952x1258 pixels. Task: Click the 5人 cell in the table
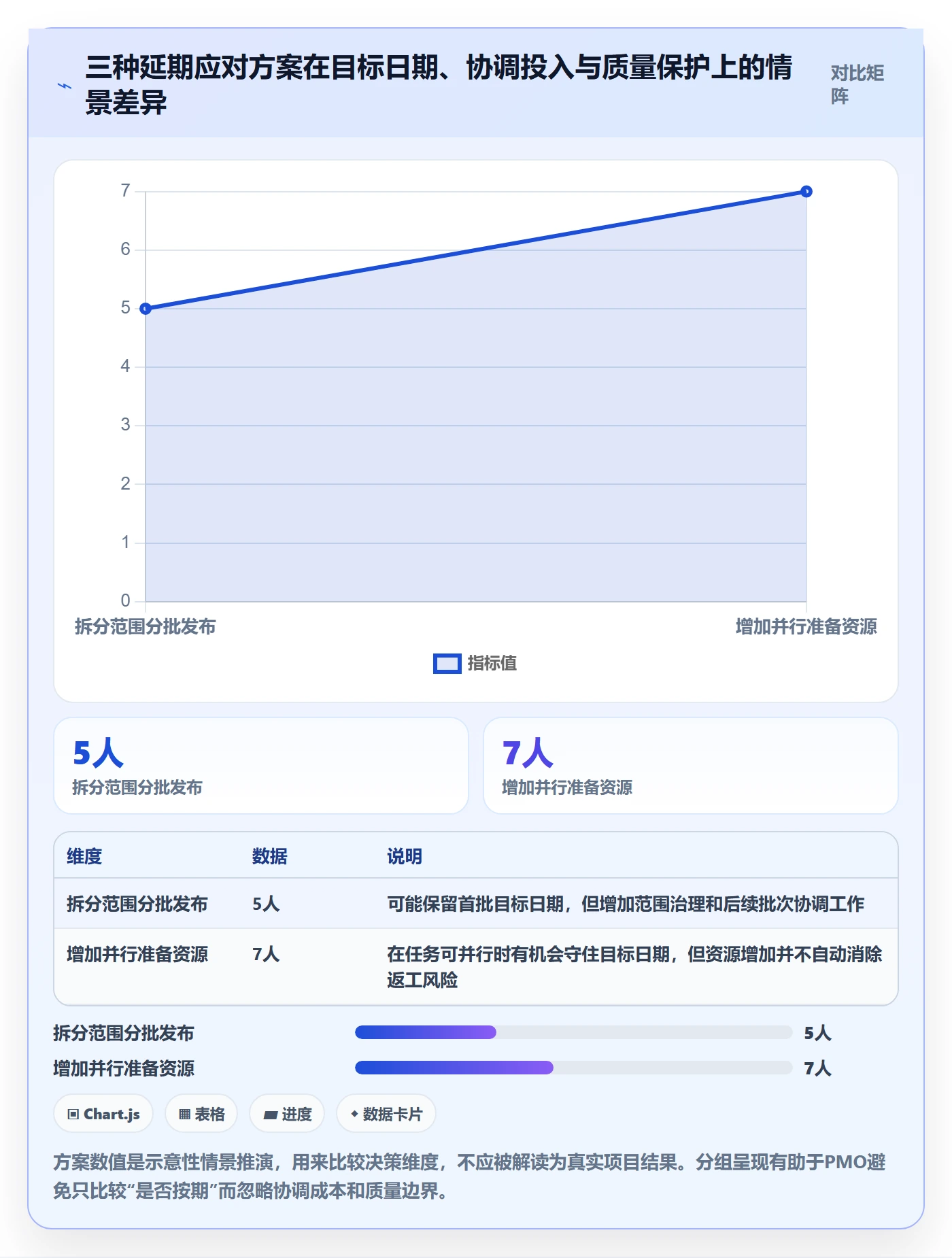pos(266,904)
